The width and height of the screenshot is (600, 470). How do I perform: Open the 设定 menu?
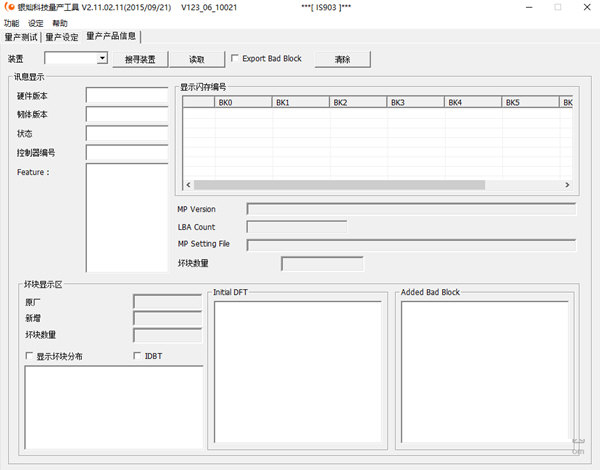coord(36,23)
